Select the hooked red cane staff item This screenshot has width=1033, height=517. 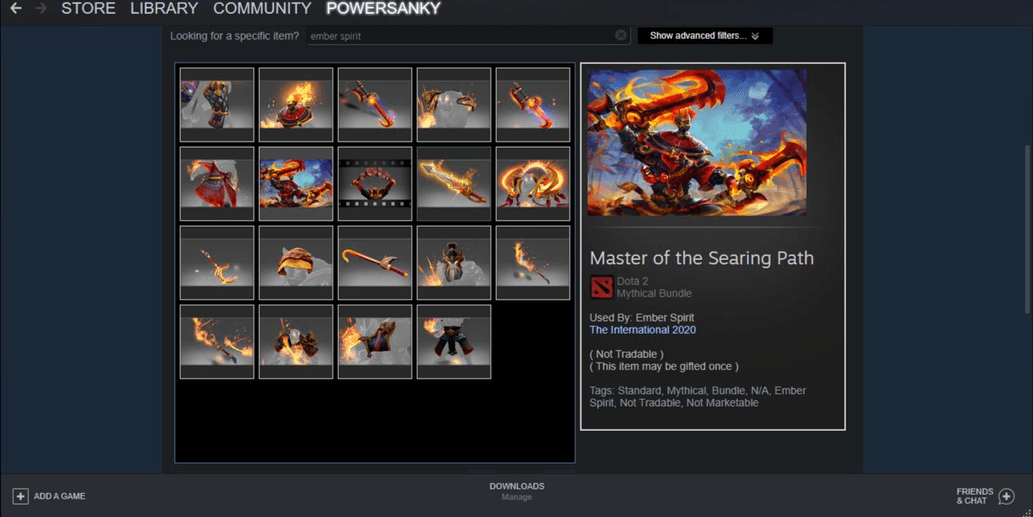click(x=375, y=263)
